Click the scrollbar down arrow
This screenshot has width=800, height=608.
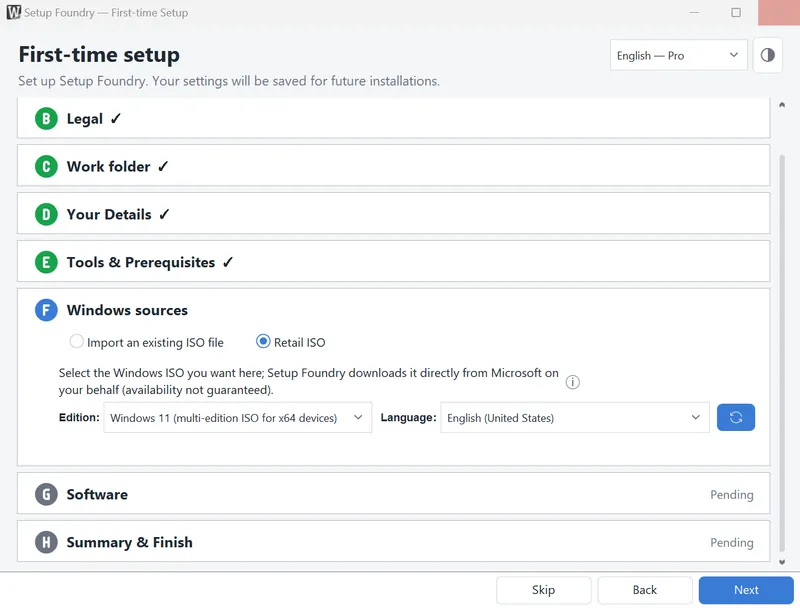coord(782,562)
